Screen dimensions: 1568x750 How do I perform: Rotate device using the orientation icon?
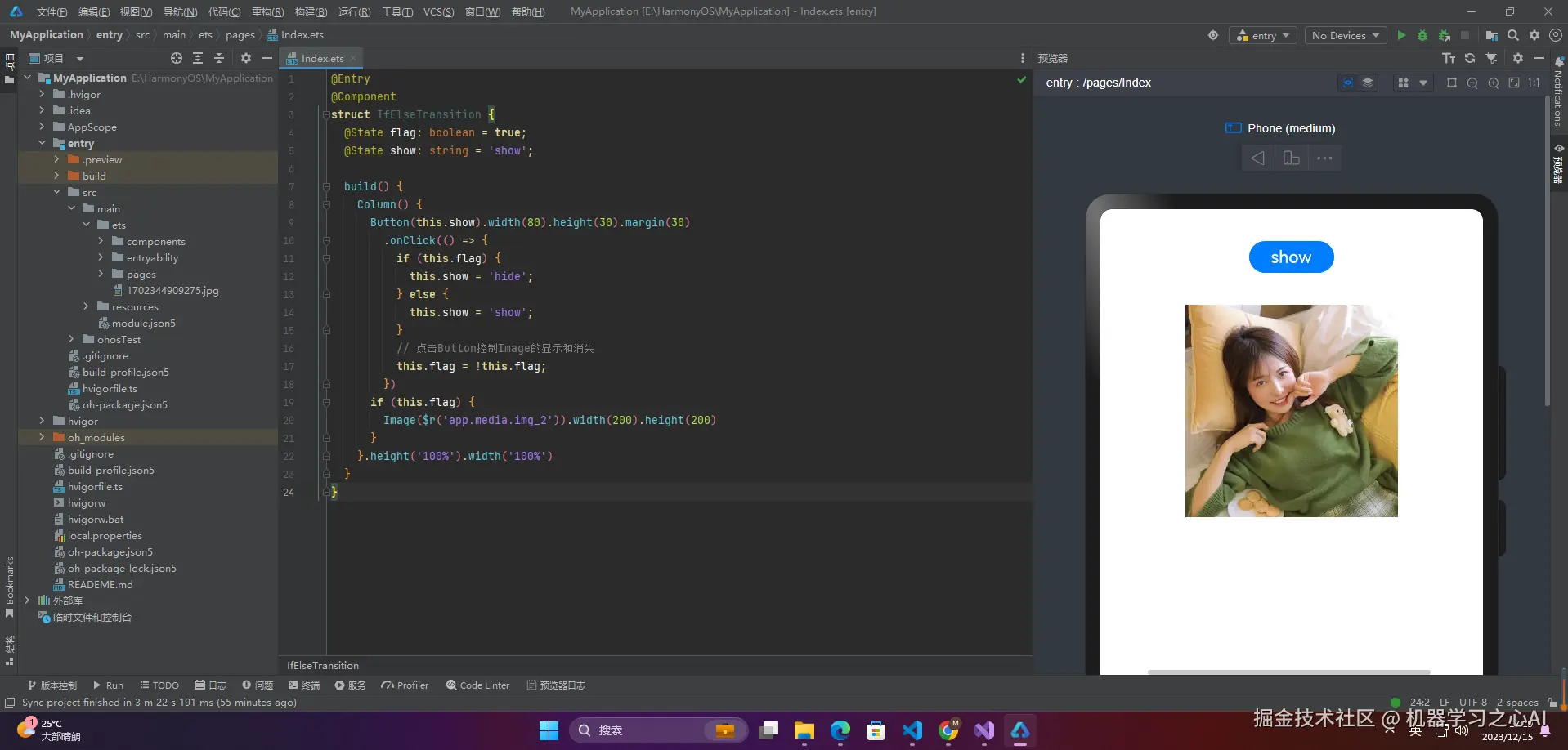pyautogui.click(x=1292, y=158)
